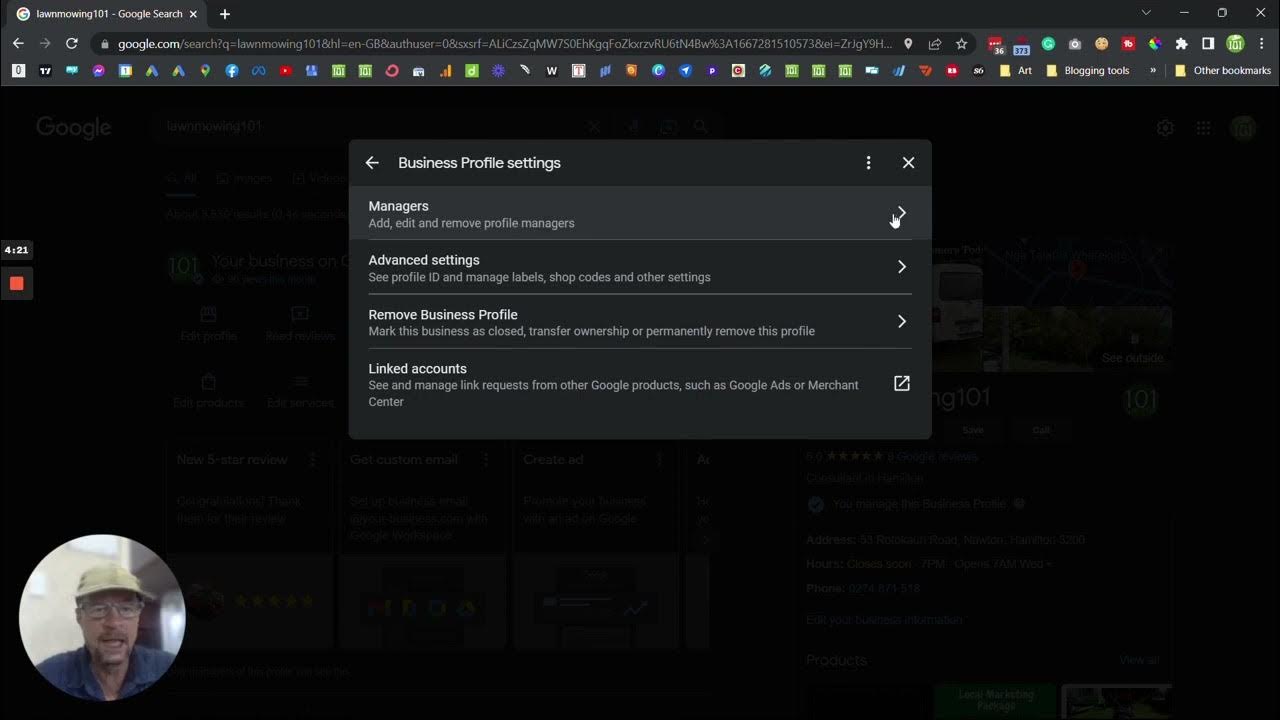The image size is (1280, 720).
Task: Click the back arrow in Business Profile settings
Action: pos(372,163)
